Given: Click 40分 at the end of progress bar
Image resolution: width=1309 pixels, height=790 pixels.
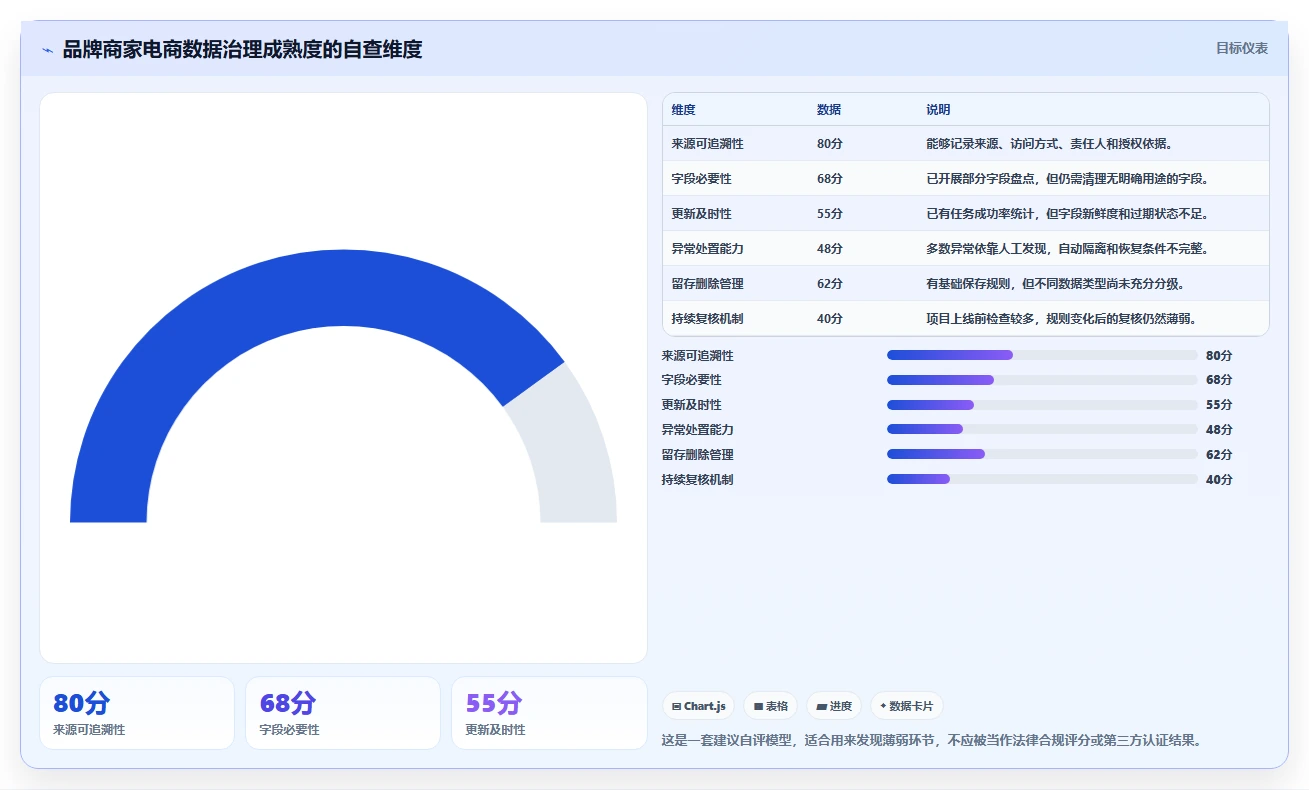Looking at the screenshot, I should click(1219, 479).
